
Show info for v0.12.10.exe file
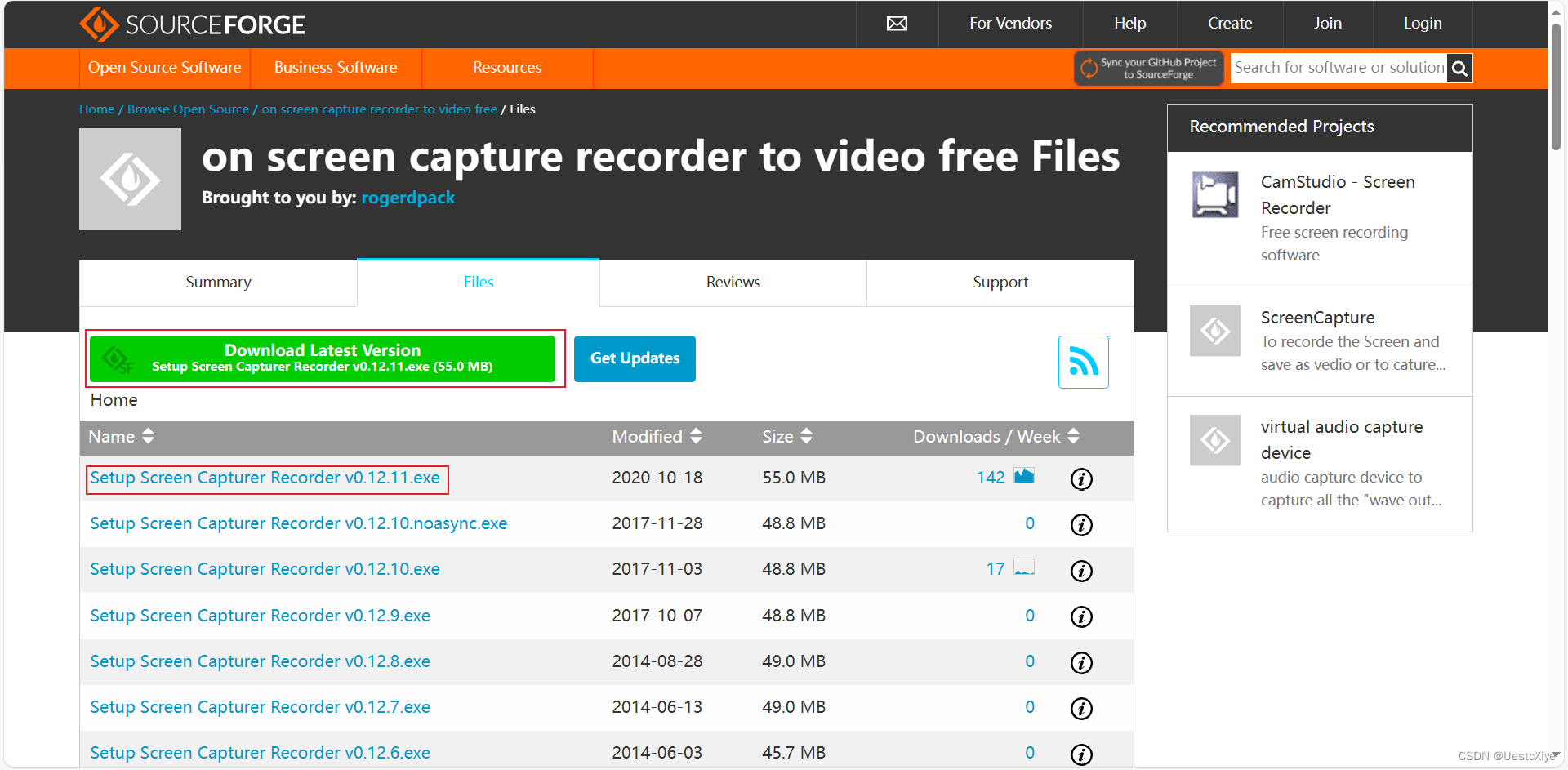(x=1081, y=571)
